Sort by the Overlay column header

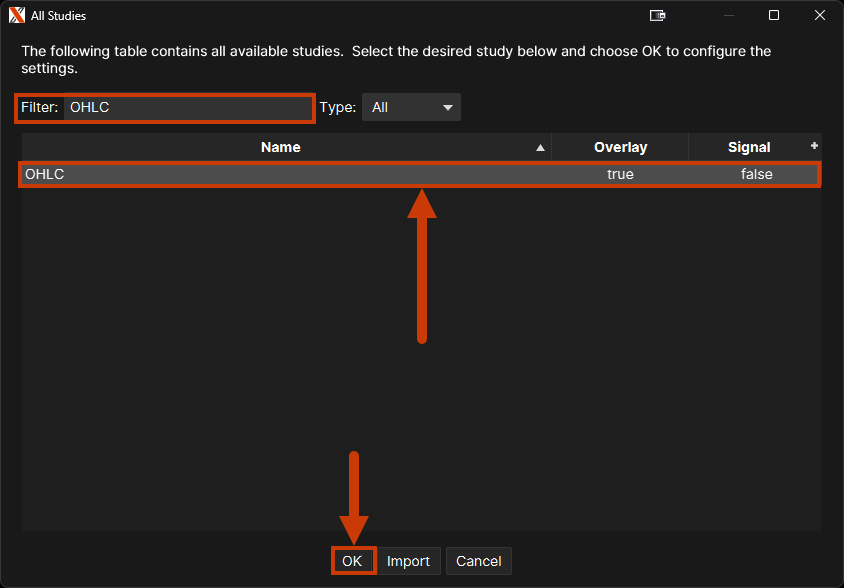click(x=620, y=147)
